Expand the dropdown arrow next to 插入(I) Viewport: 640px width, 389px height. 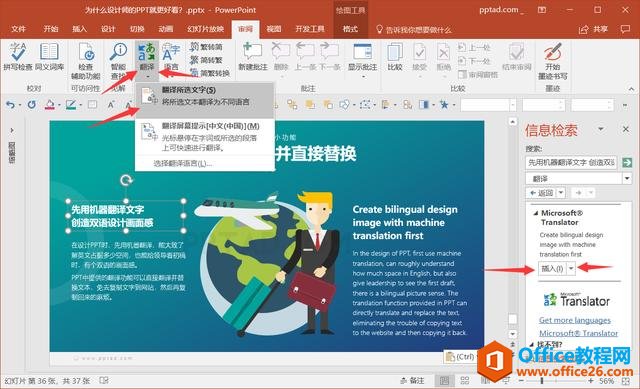pos(571,269)
